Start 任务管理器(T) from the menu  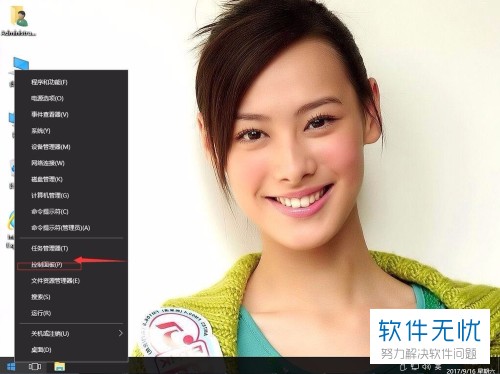pyautogui.click(x=71, y=248)
